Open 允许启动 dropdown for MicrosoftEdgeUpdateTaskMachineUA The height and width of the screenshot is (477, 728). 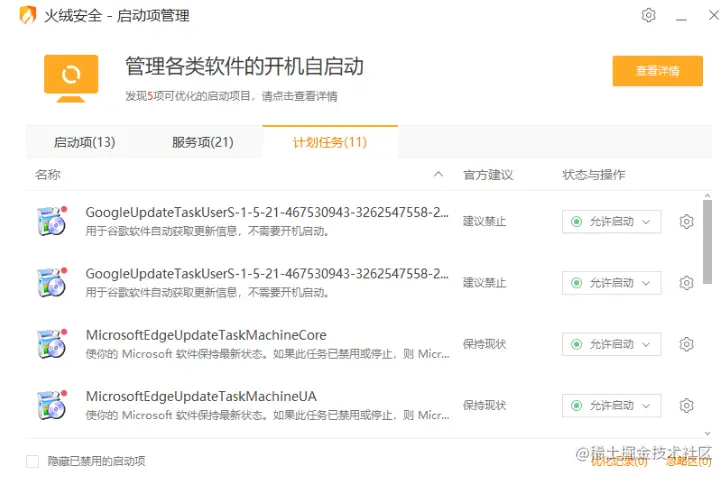(x=611, y=405)
